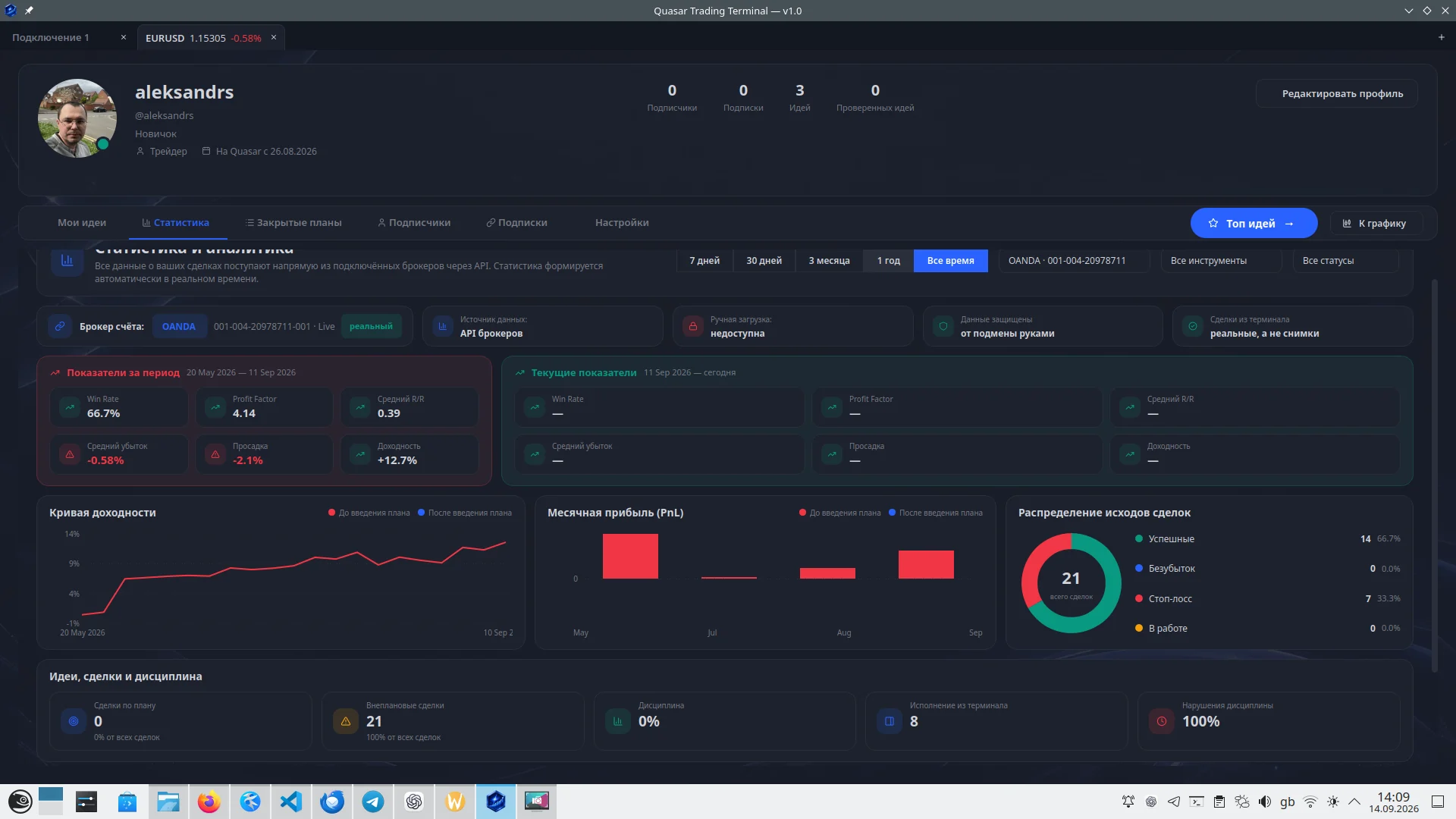Click the aleksandrs profile avatar
This screenshot has height=819, width=1456.
77,118
